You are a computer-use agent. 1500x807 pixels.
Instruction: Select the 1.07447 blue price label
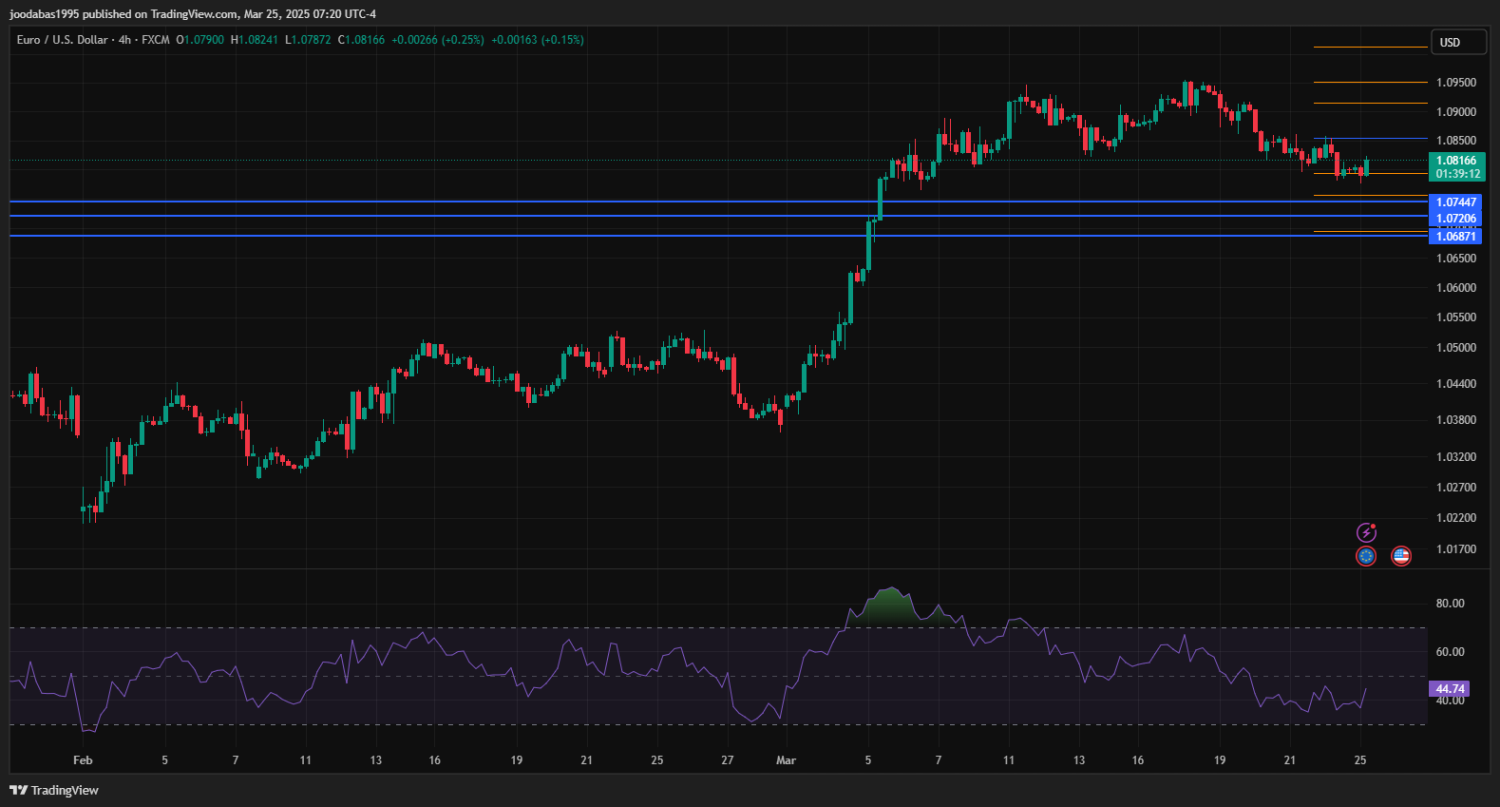pos(1456,202)
